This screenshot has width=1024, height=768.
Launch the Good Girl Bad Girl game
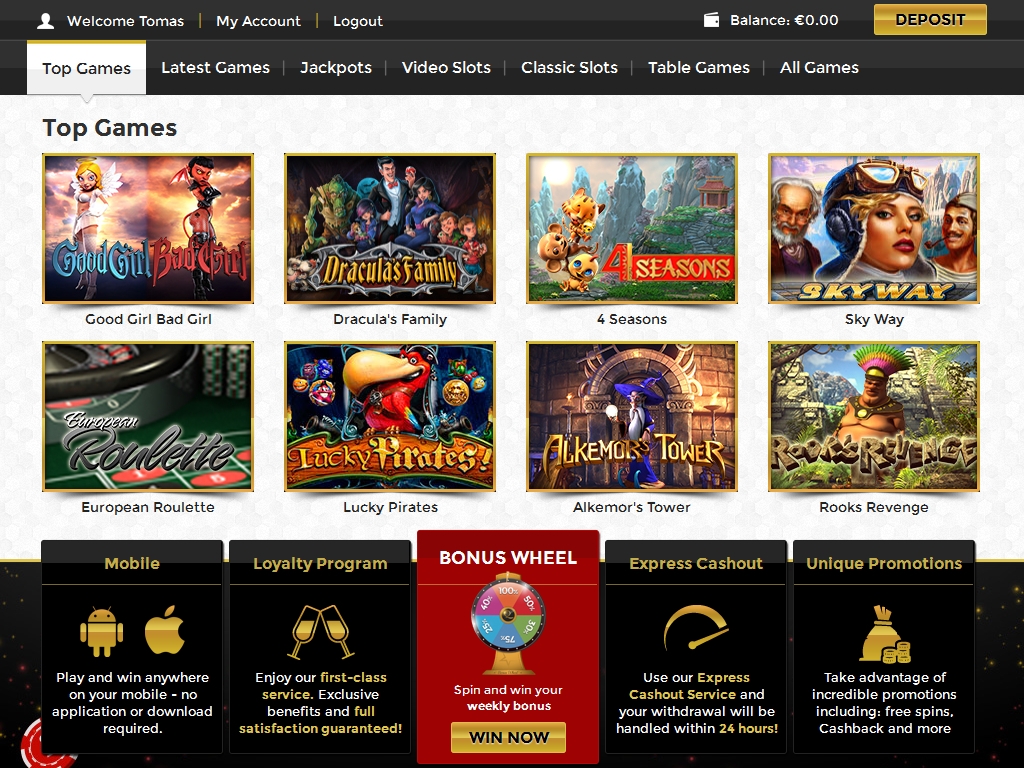[x=148, y=229]
